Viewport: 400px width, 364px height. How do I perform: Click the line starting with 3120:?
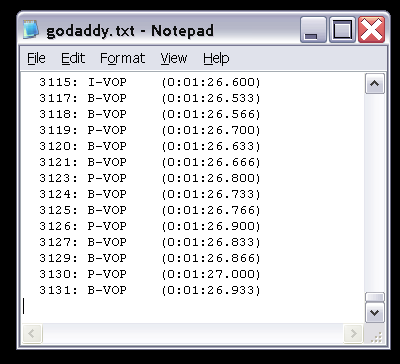pos(149,146)
